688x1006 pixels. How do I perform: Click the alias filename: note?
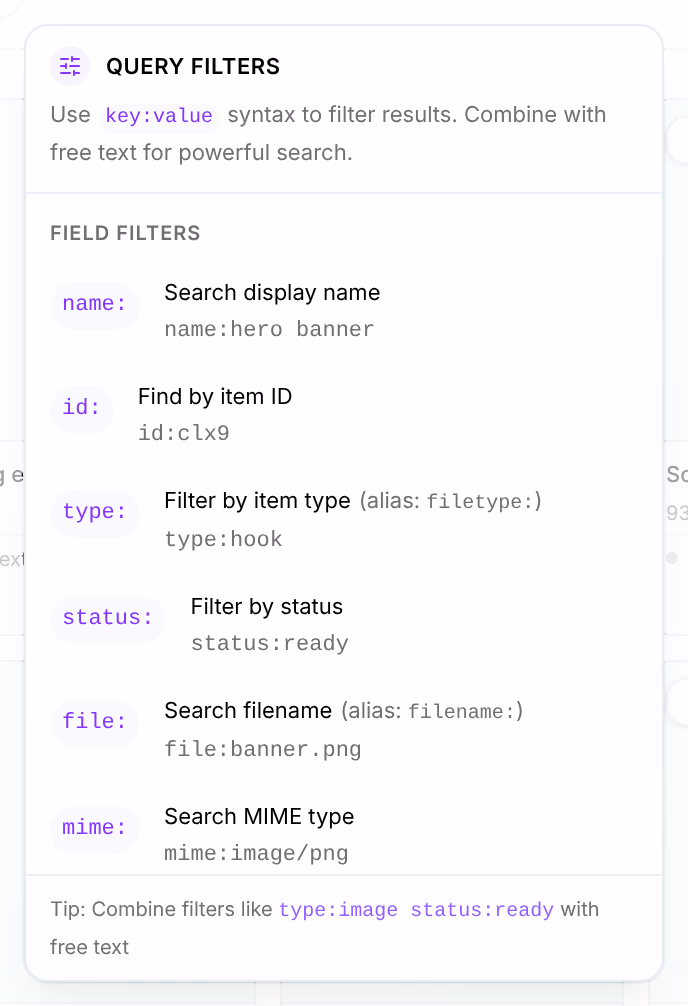(x=432, y=711)
